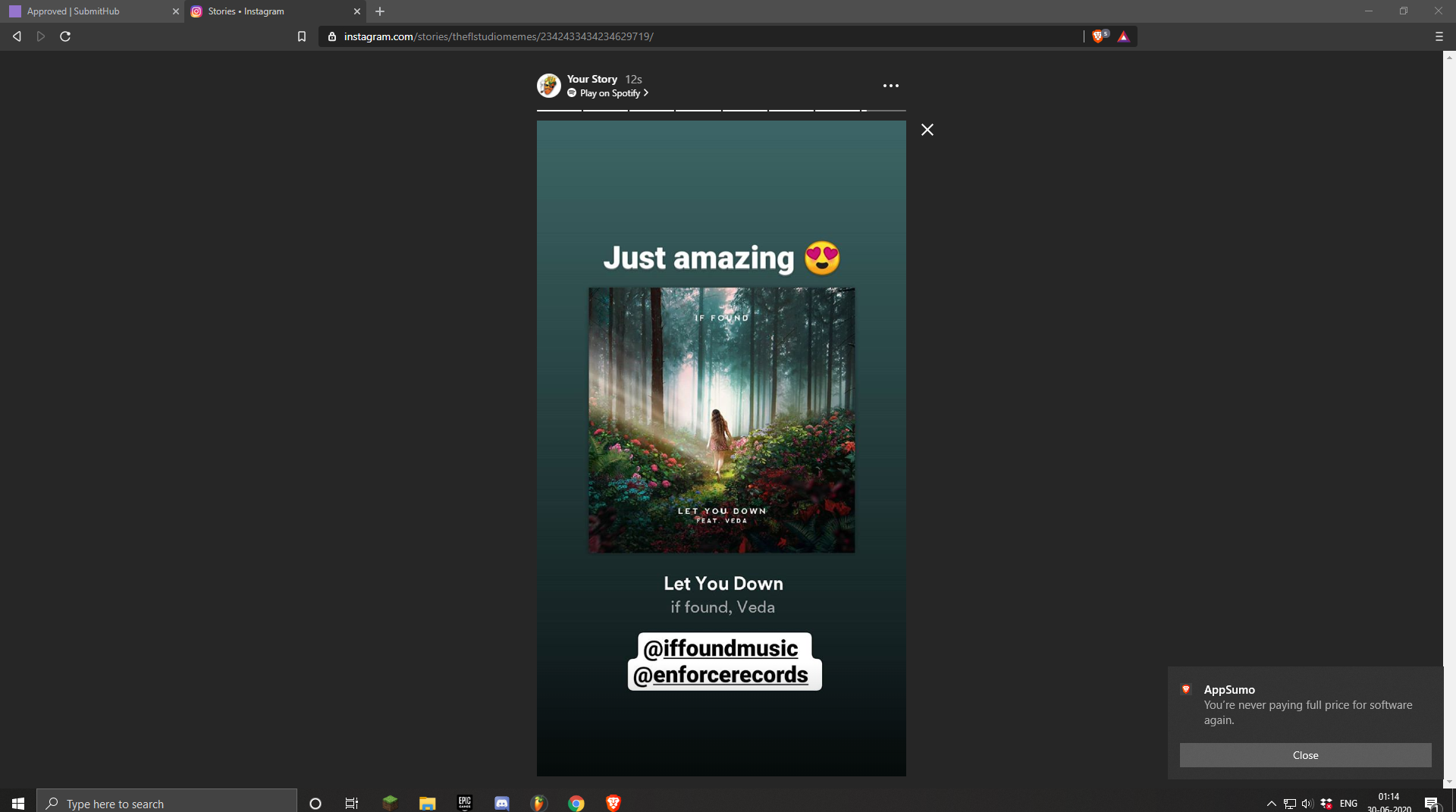Click Play on Spotify link
Screen dimensions: 1456x812
click(608, 93)
